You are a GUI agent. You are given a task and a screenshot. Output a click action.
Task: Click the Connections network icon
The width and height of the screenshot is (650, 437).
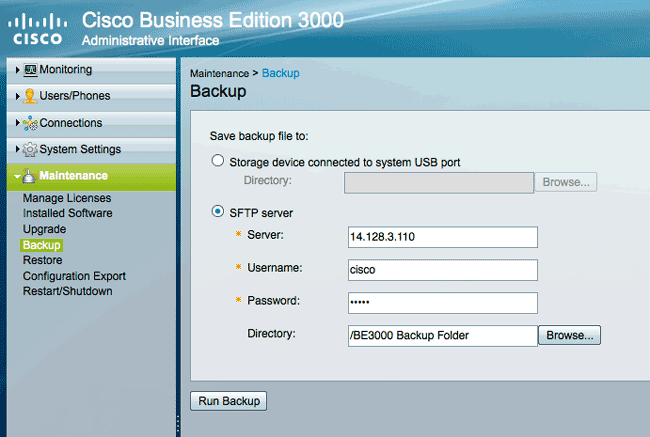point(30,123)
